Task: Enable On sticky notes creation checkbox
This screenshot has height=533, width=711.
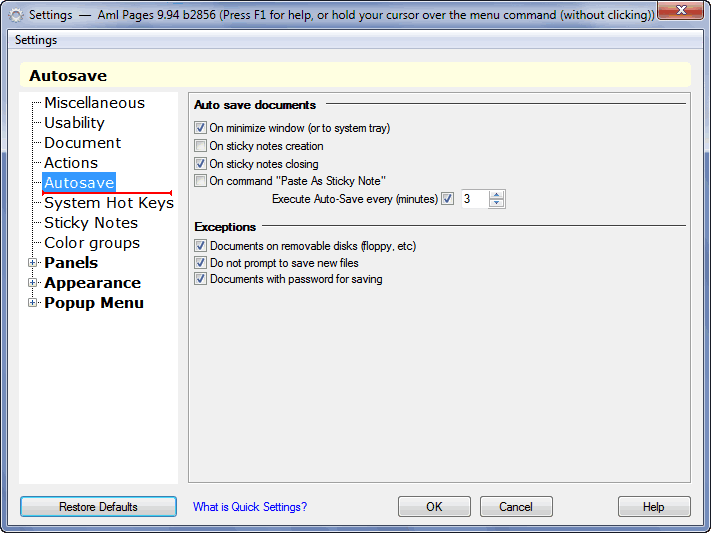Action: pos(200,146)
